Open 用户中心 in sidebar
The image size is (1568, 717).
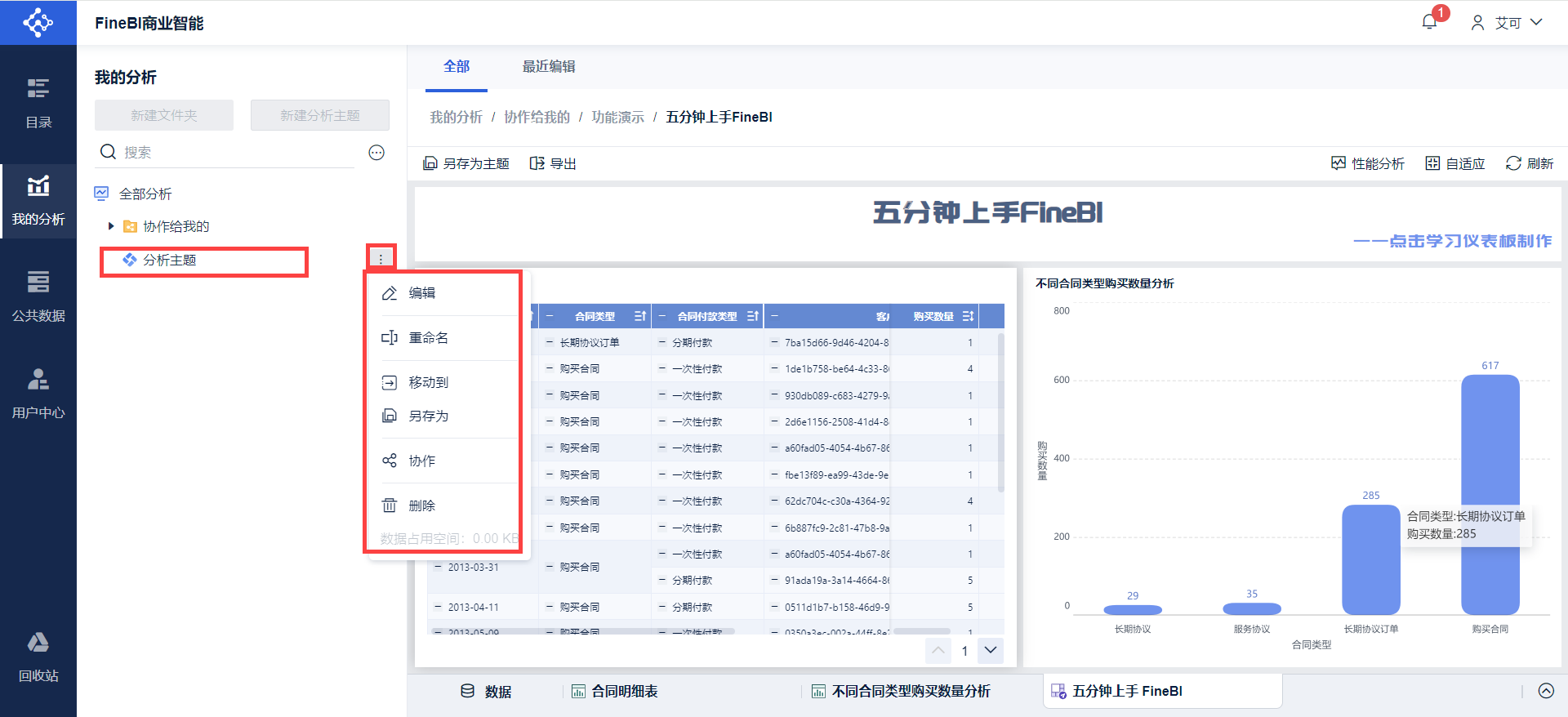click(x=38, y=394)
